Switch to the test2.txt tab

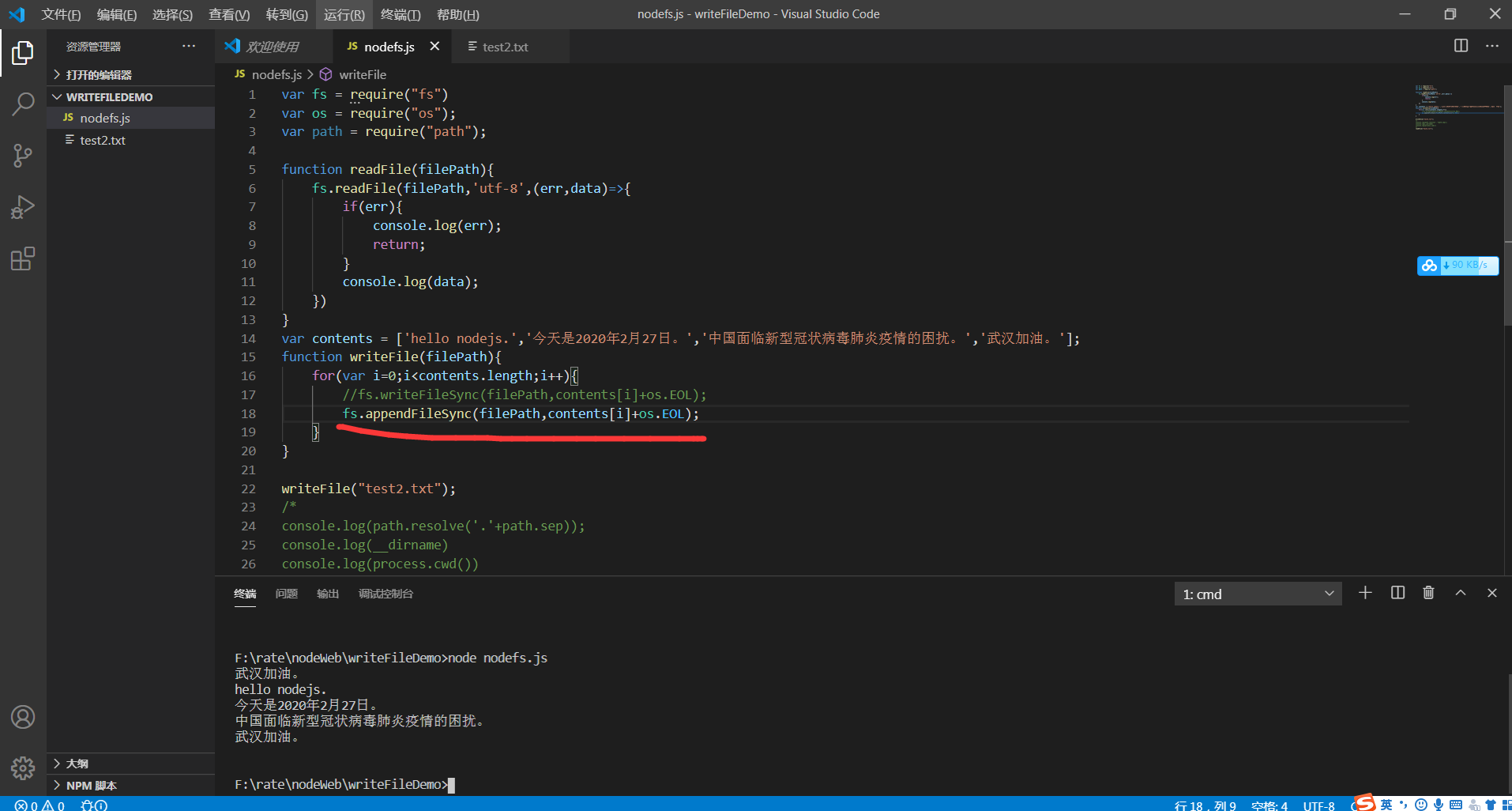click(x=506, y=47)
